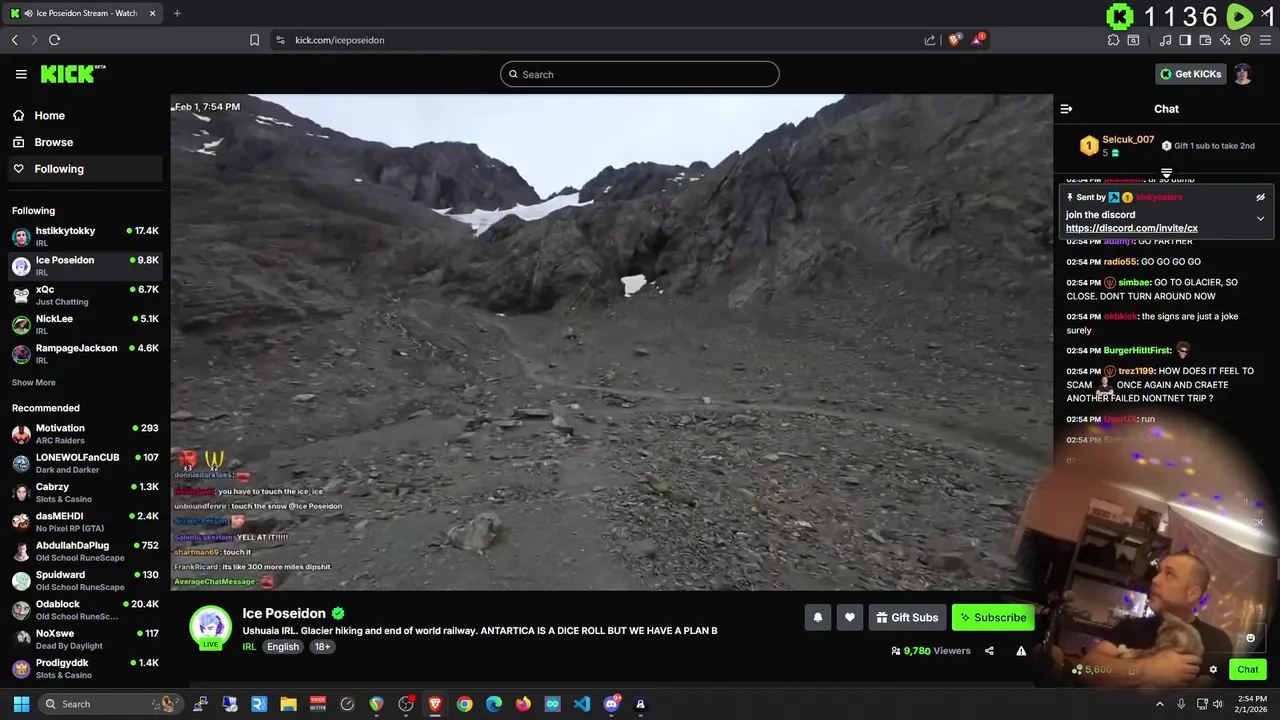
Task: Open Cabrzy recommended channel
Action: click(x=84, y=492)
